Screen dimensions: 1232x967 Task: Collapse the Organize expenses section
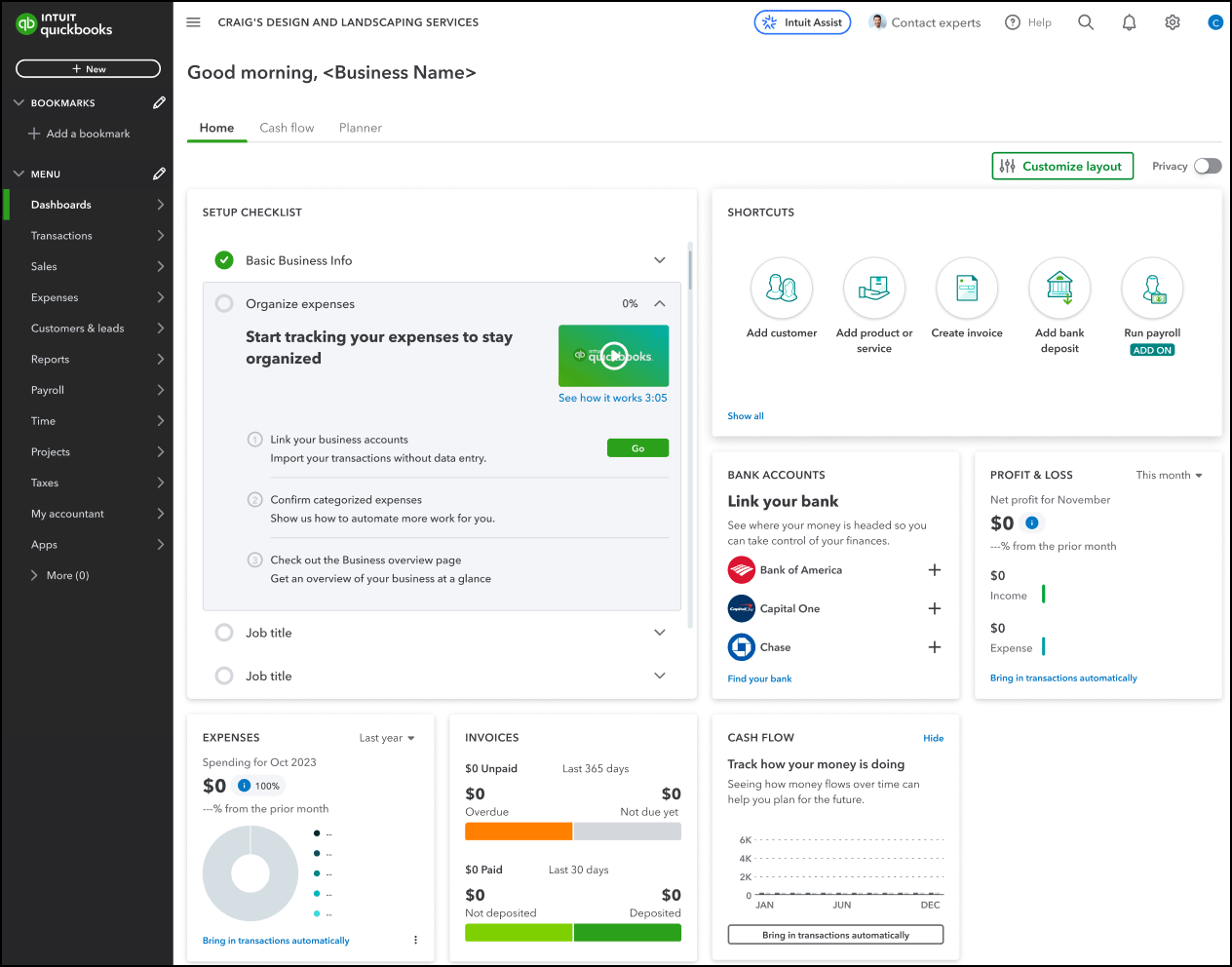660,304
